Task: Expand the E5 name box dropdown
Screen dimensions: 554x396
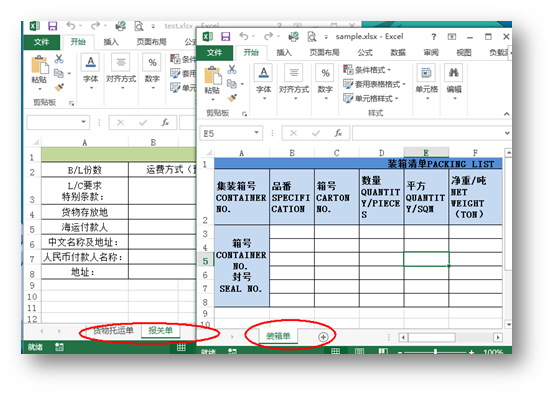Action: (257, 133)
